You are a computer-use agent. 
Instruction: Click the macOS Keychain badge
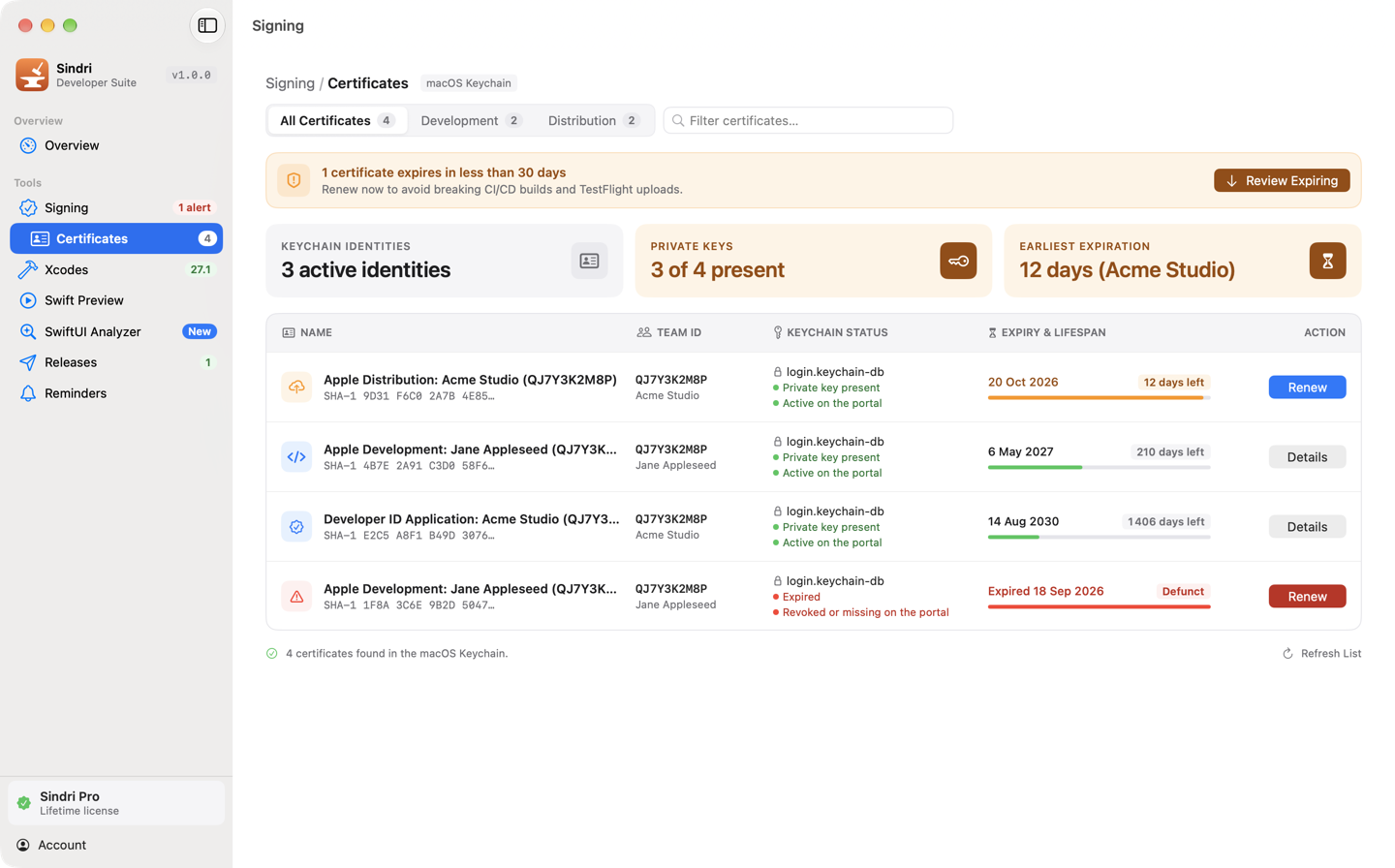tap(469, 83)
